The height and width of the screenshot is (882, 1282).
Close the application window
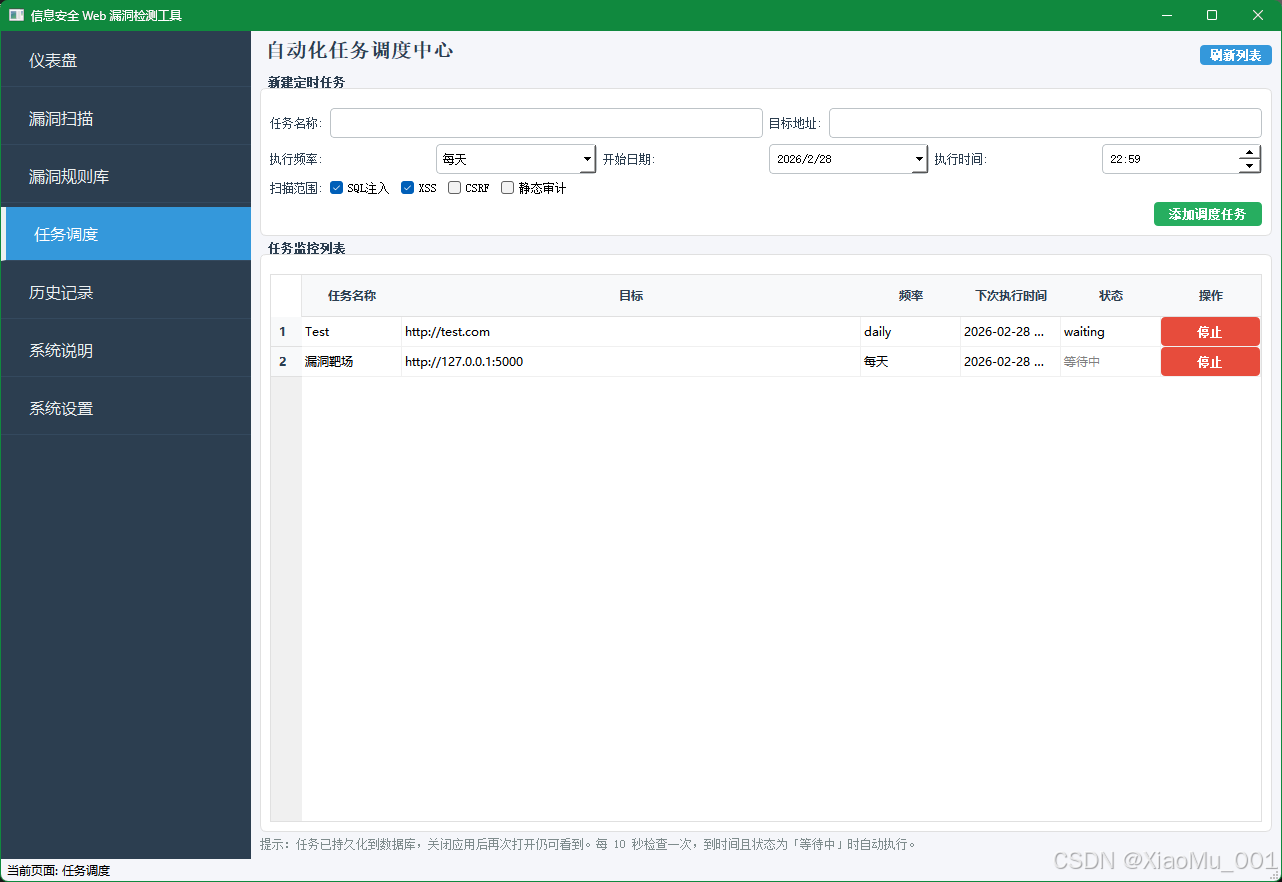click(x=1258, y=15)
